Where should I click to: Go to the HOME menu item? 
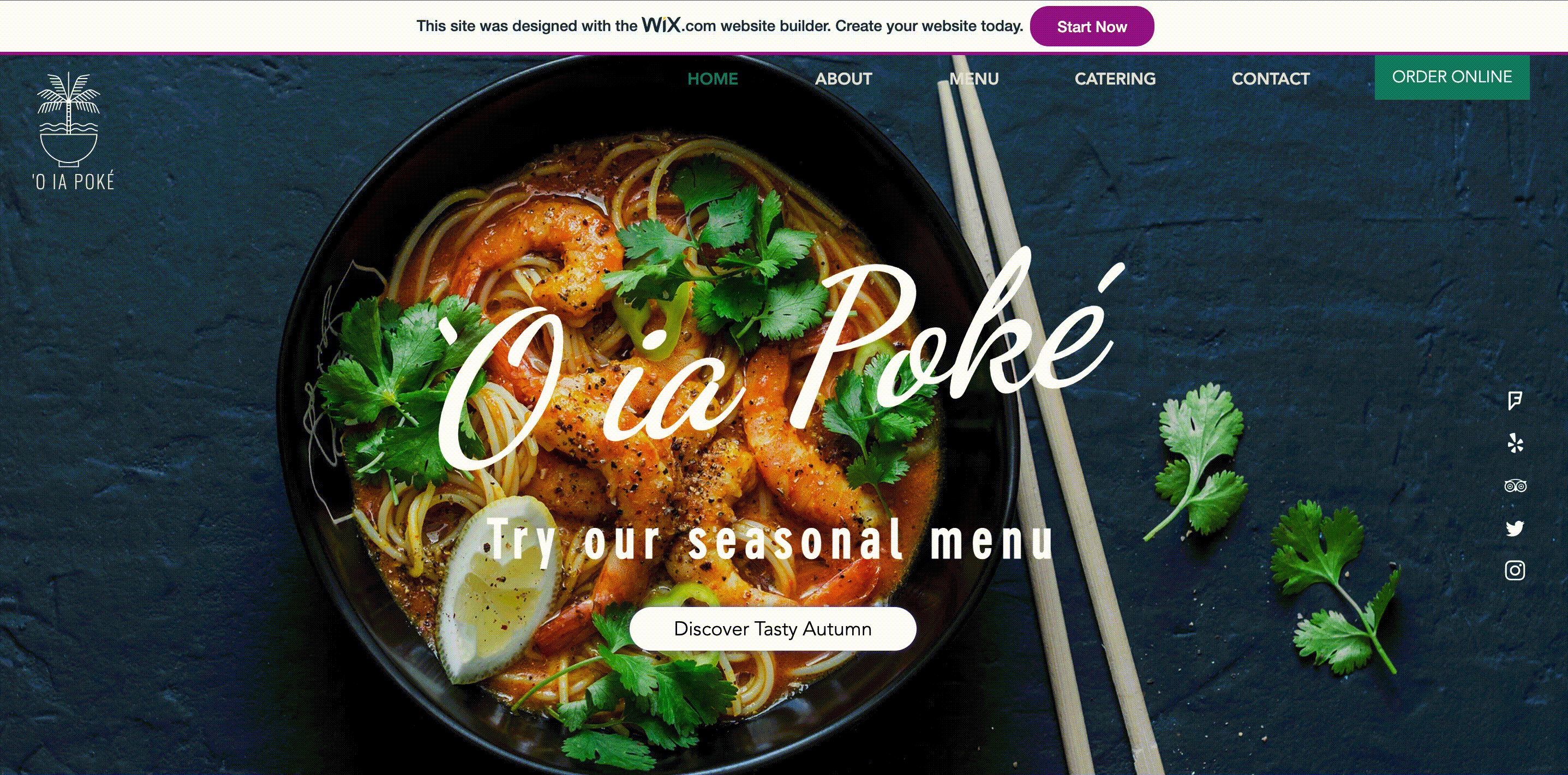pyautogui.click(x=712, y=79)
